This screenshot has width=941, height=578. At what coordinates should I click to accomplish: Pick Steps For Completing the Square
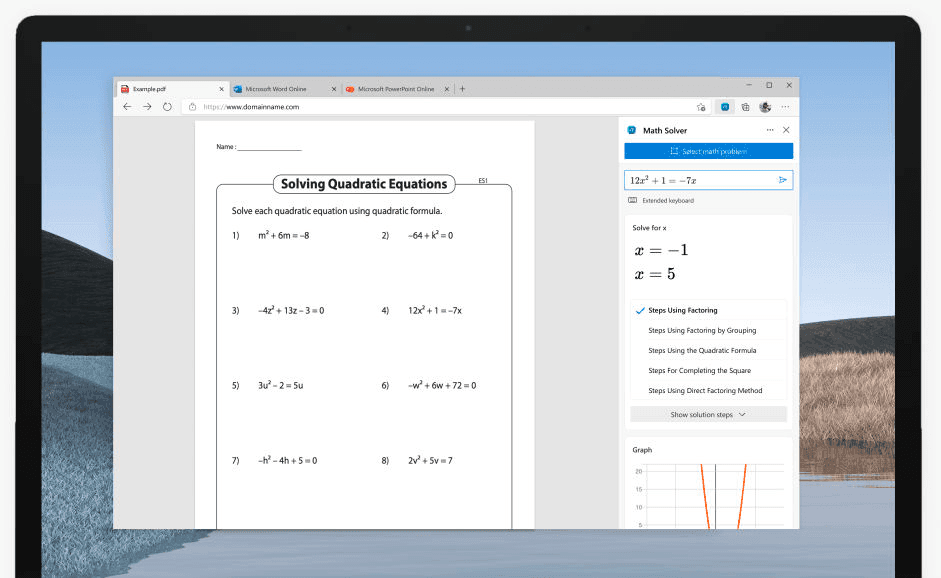coord(699,370)
